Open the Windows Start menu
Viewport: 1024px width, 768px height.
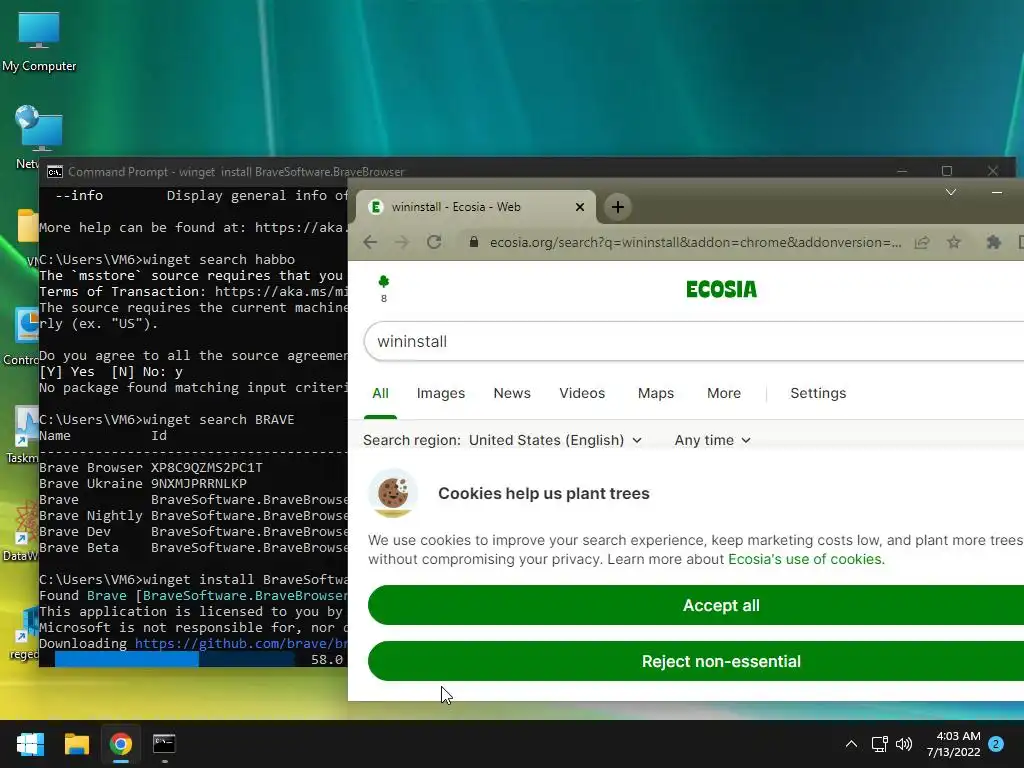[30, 744]
